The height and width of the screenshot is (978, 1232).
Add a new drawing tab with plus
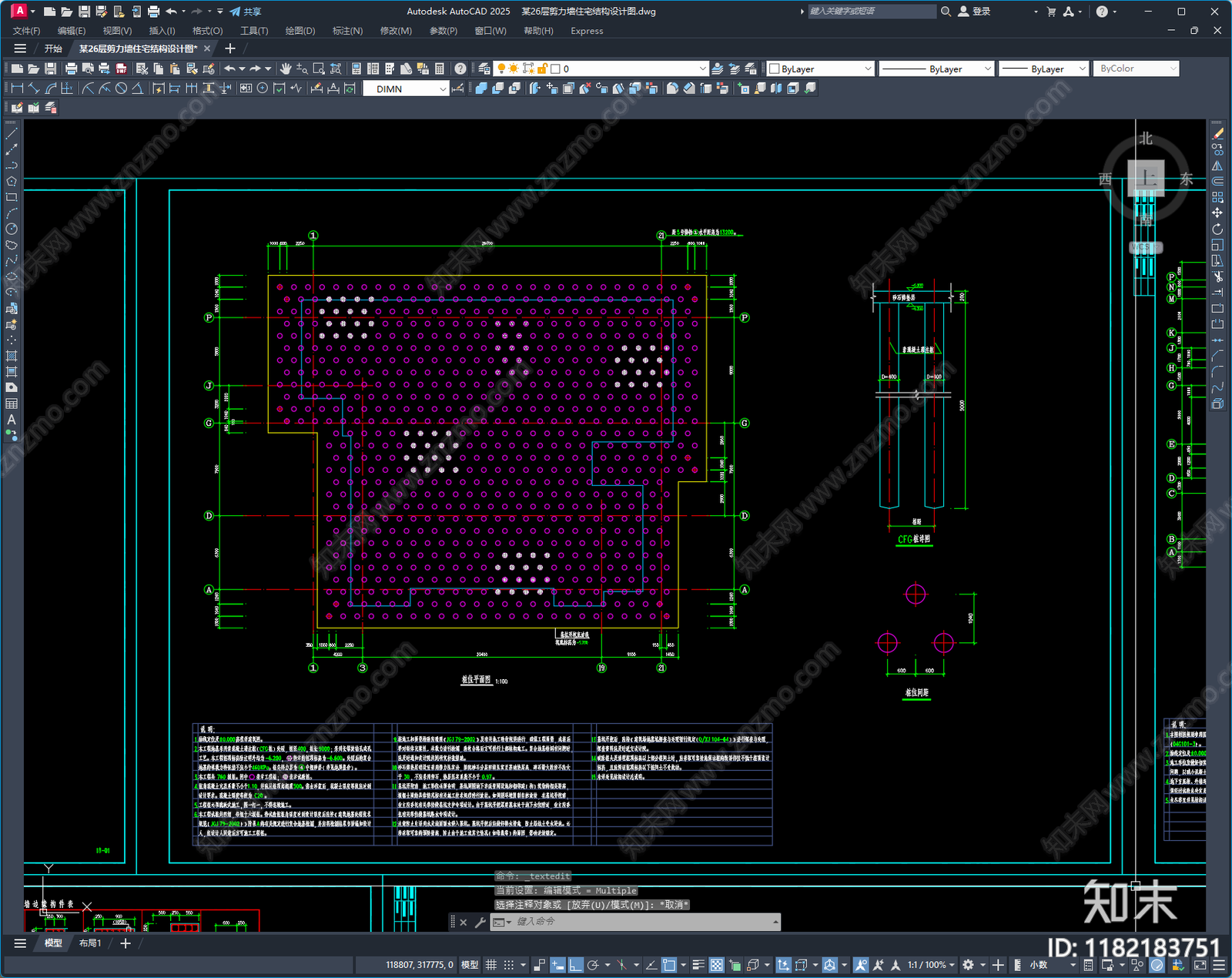[229, 49]
